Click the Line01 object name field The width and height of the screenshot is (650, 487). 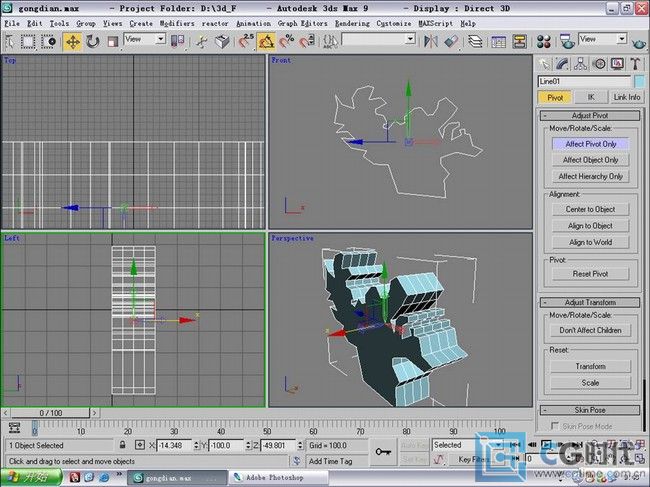[585, 81]
